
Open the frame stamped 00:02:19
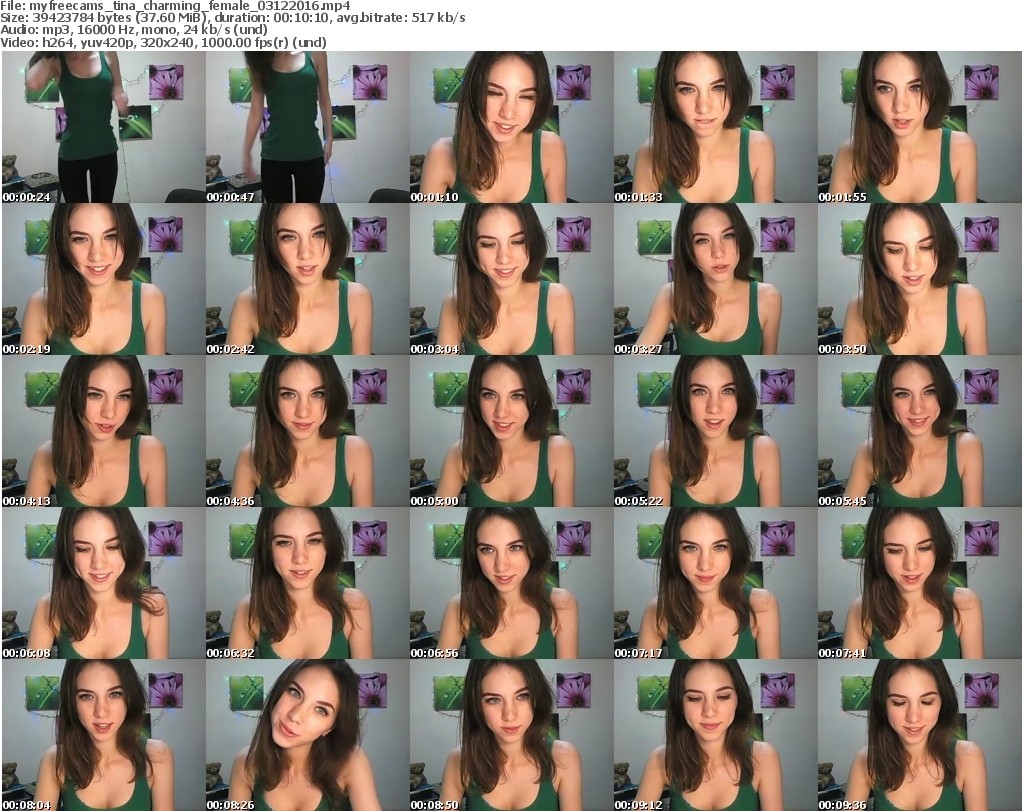coord(104,279)
